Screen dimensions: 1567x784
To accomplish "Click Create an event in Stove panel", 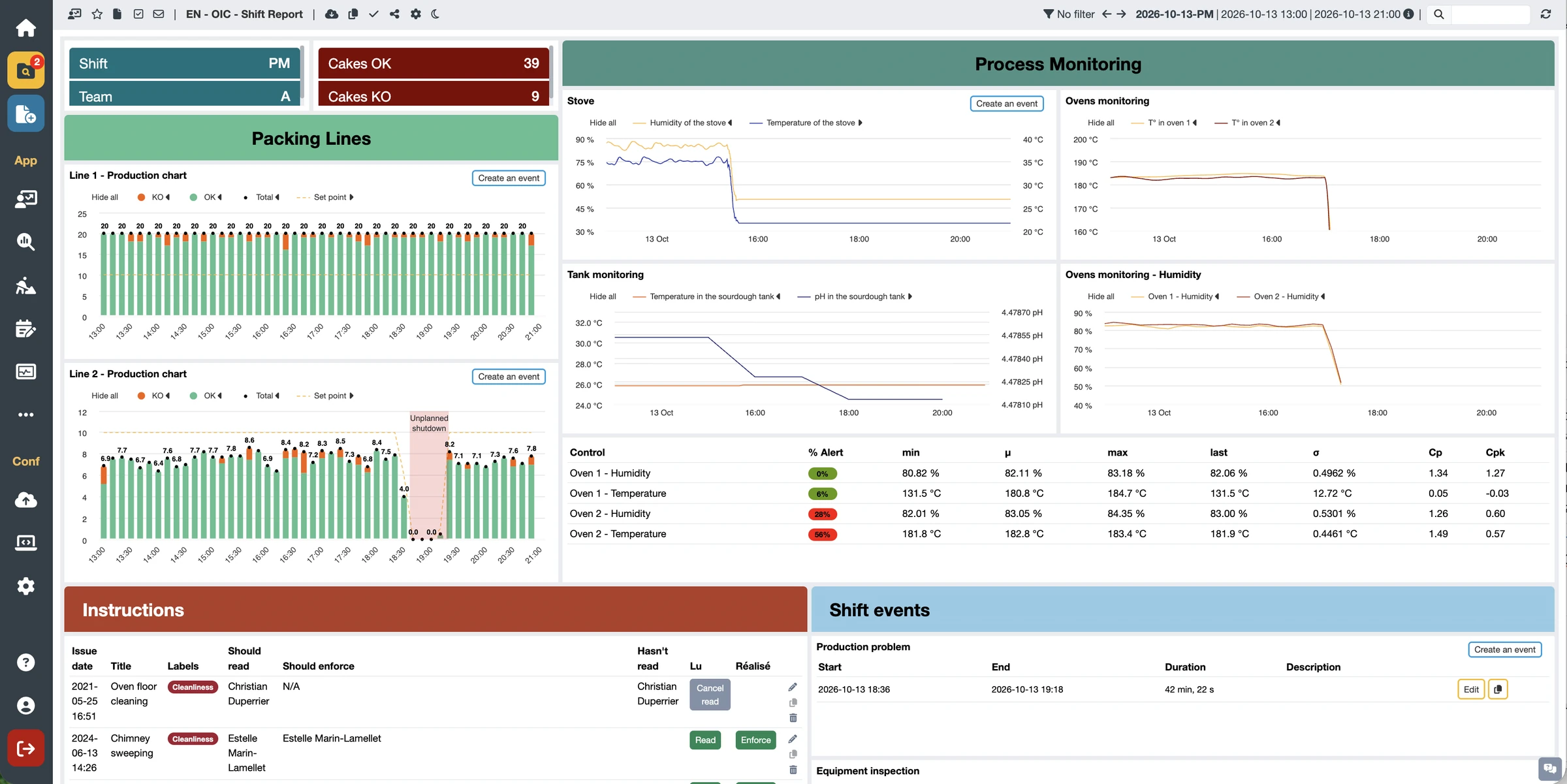I will coord(1006,104).
